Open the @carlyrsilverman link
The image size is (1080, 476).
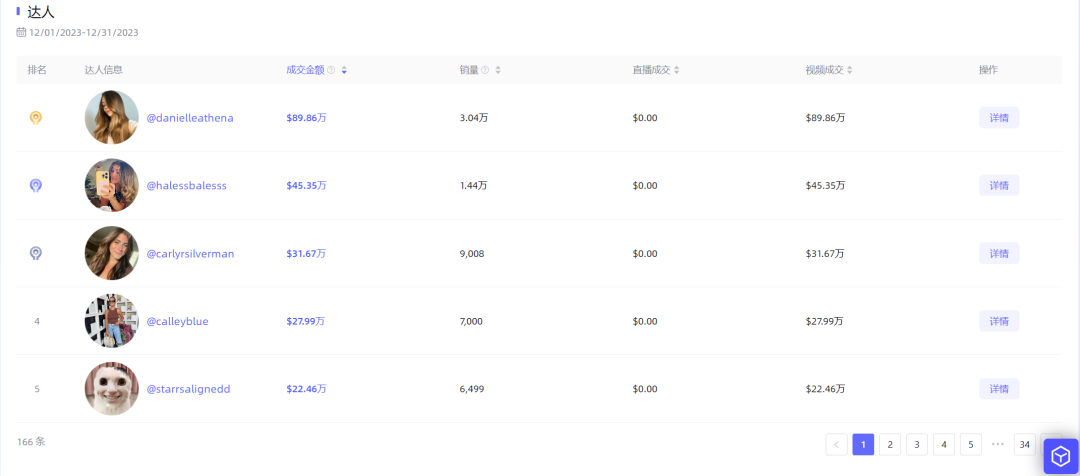click(191, 253)
